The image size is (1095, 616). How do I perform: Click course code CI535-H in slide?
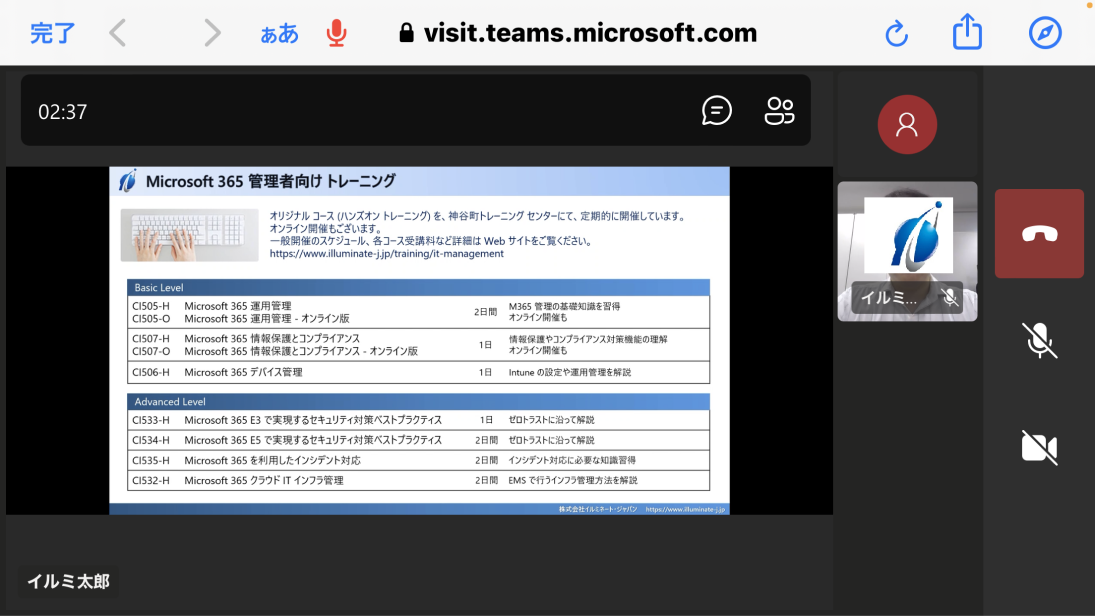pyautogui.click(x=151, y=460)
